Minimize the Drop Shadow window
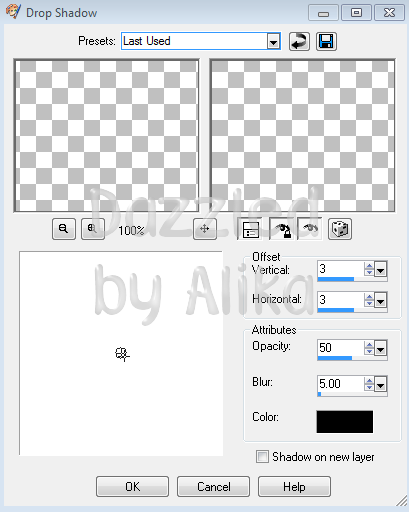This screenshot has height=512, width=409. 323,13
